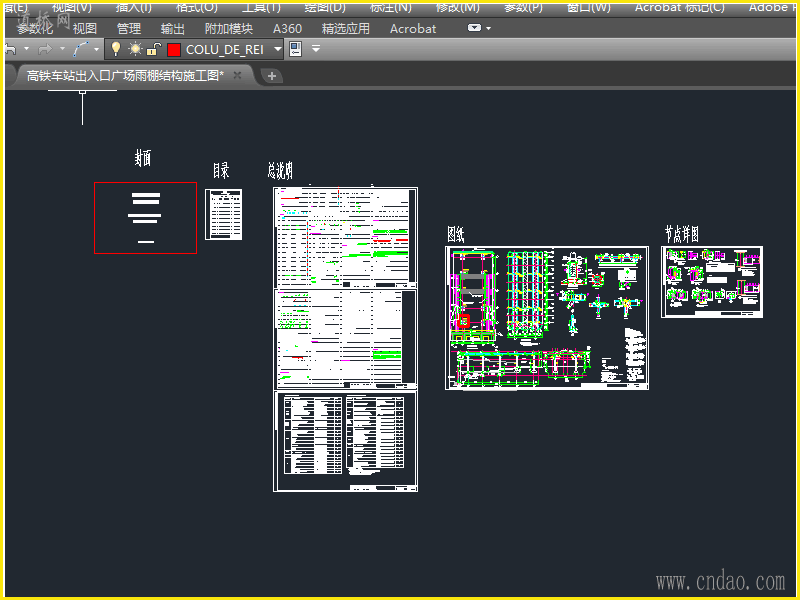Expand quick access toolbar customize arrow

316,49
